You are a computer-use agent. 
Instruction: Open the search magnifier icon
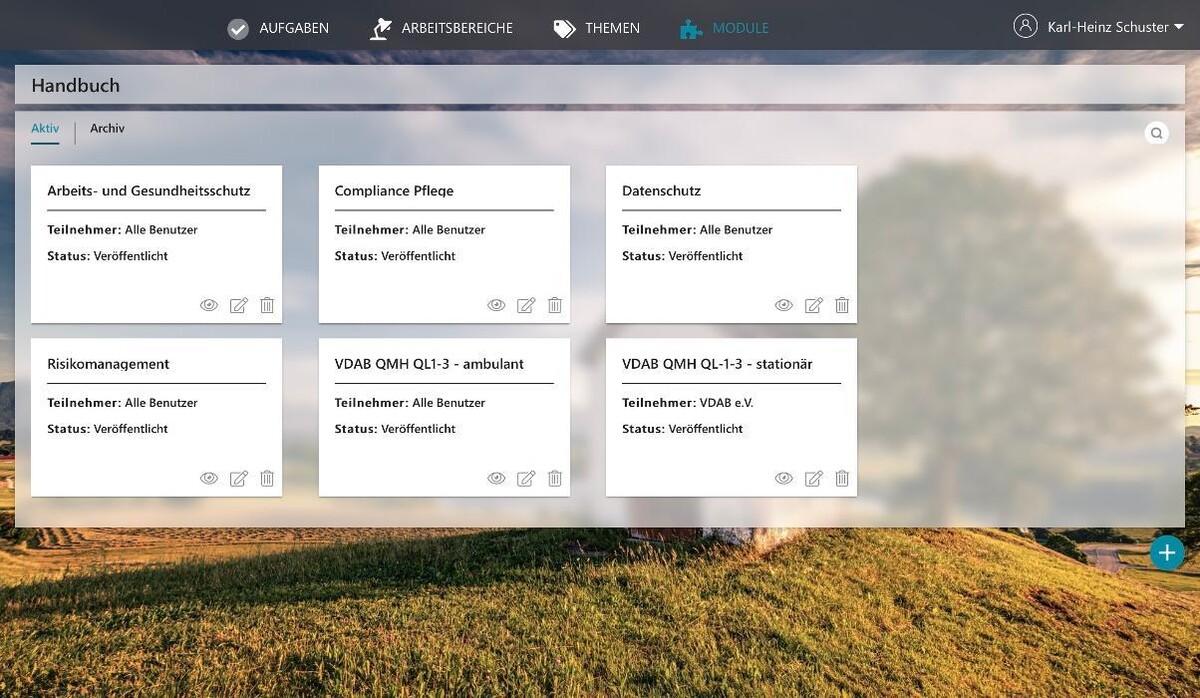click(x=1156, y=133)
